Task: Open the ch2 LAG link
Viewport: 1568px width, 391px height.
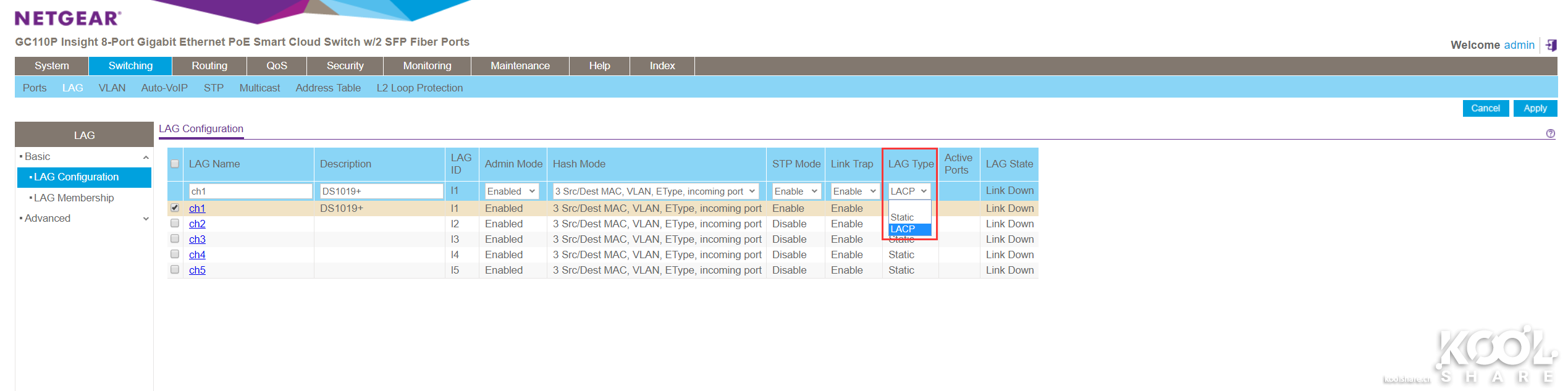Action: (x=197, y=224)
